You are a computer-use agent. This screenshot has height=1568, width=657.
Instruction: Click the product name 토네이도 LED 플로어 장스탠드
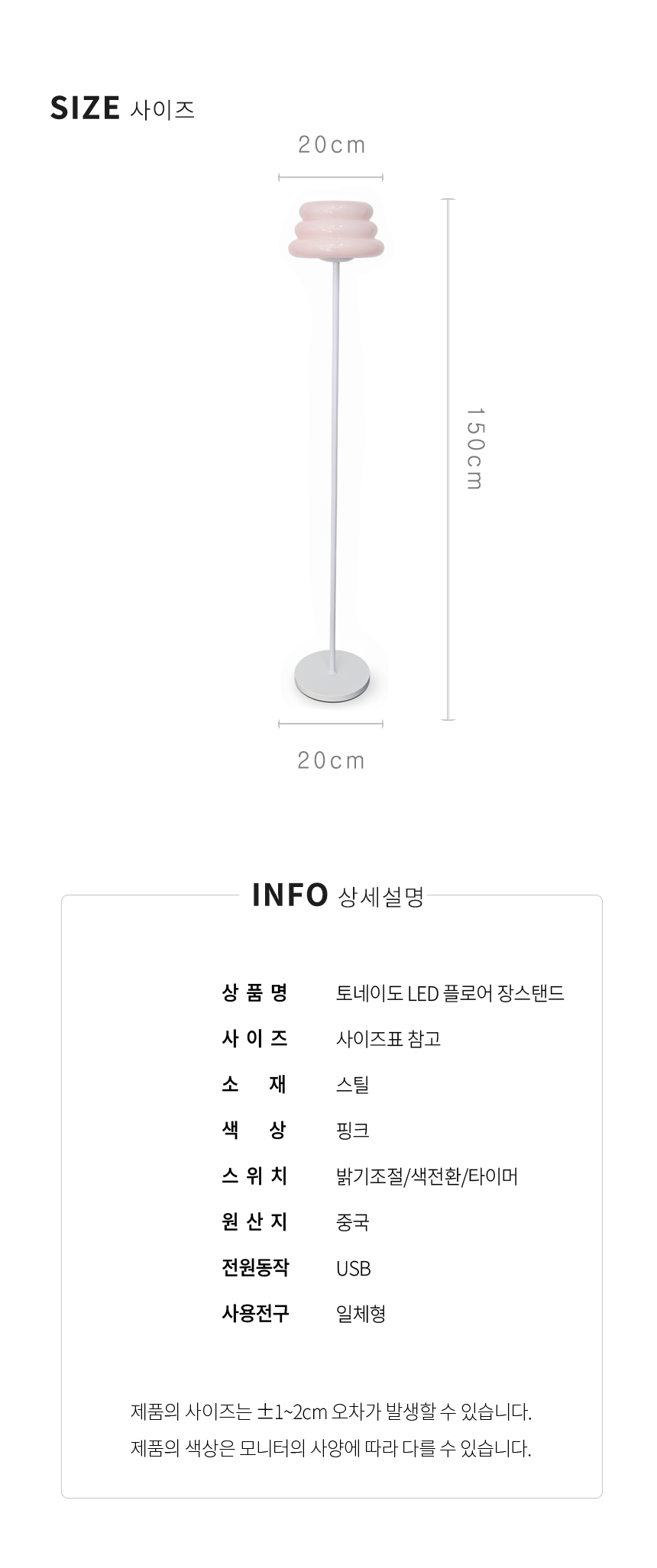[450, 993]
